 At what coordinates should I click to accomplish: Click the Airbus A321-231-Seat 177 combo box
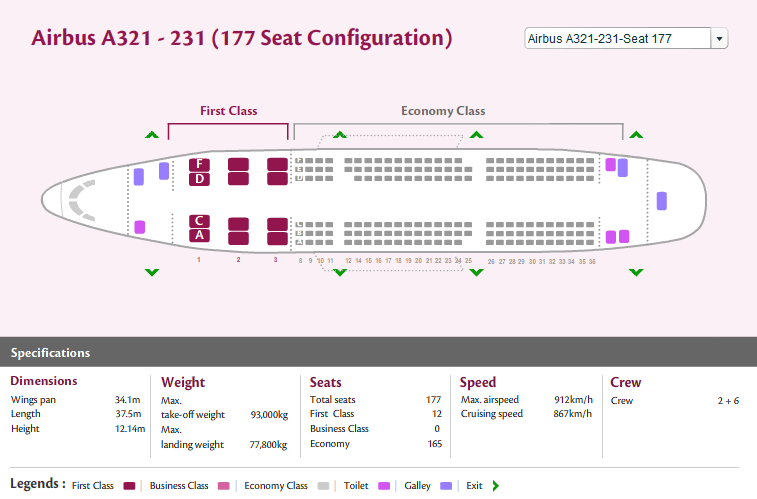pos(616,39)
